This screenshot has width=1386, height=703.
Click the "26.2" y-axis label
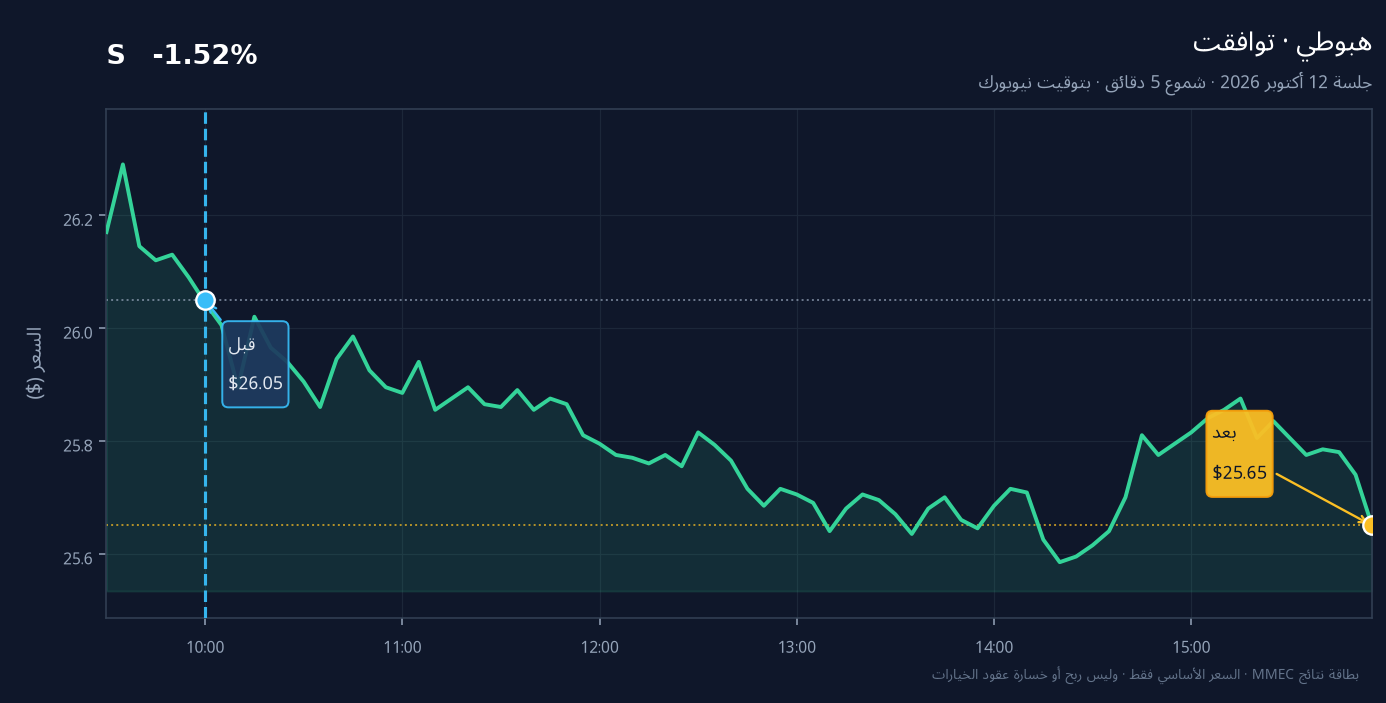(x=78, y=219)
